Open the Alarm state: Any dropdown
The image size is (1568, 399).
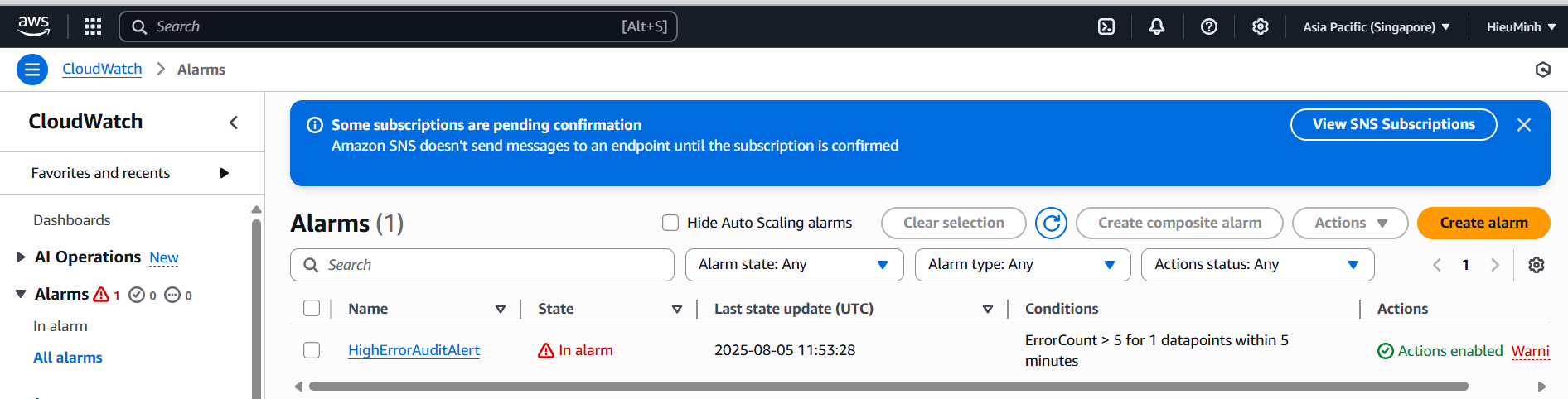(x=794, y=265)
